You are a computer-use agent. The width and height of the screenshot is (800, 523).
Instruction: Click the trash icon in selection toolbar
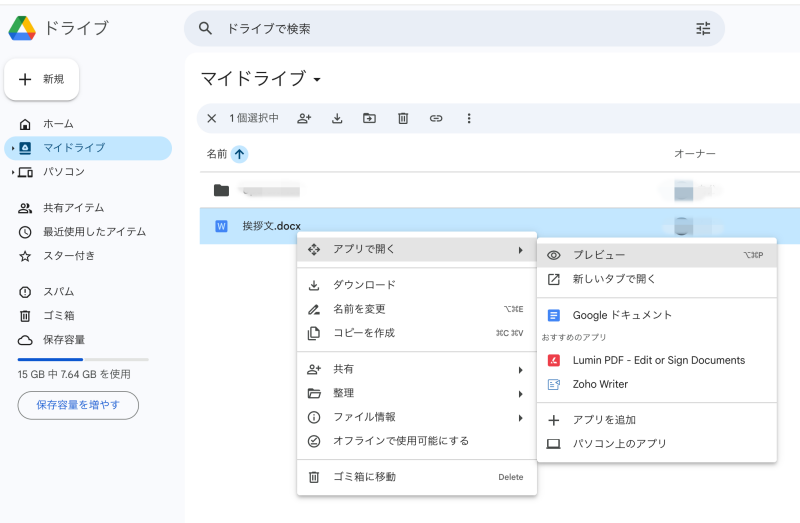tap(403, 118)
